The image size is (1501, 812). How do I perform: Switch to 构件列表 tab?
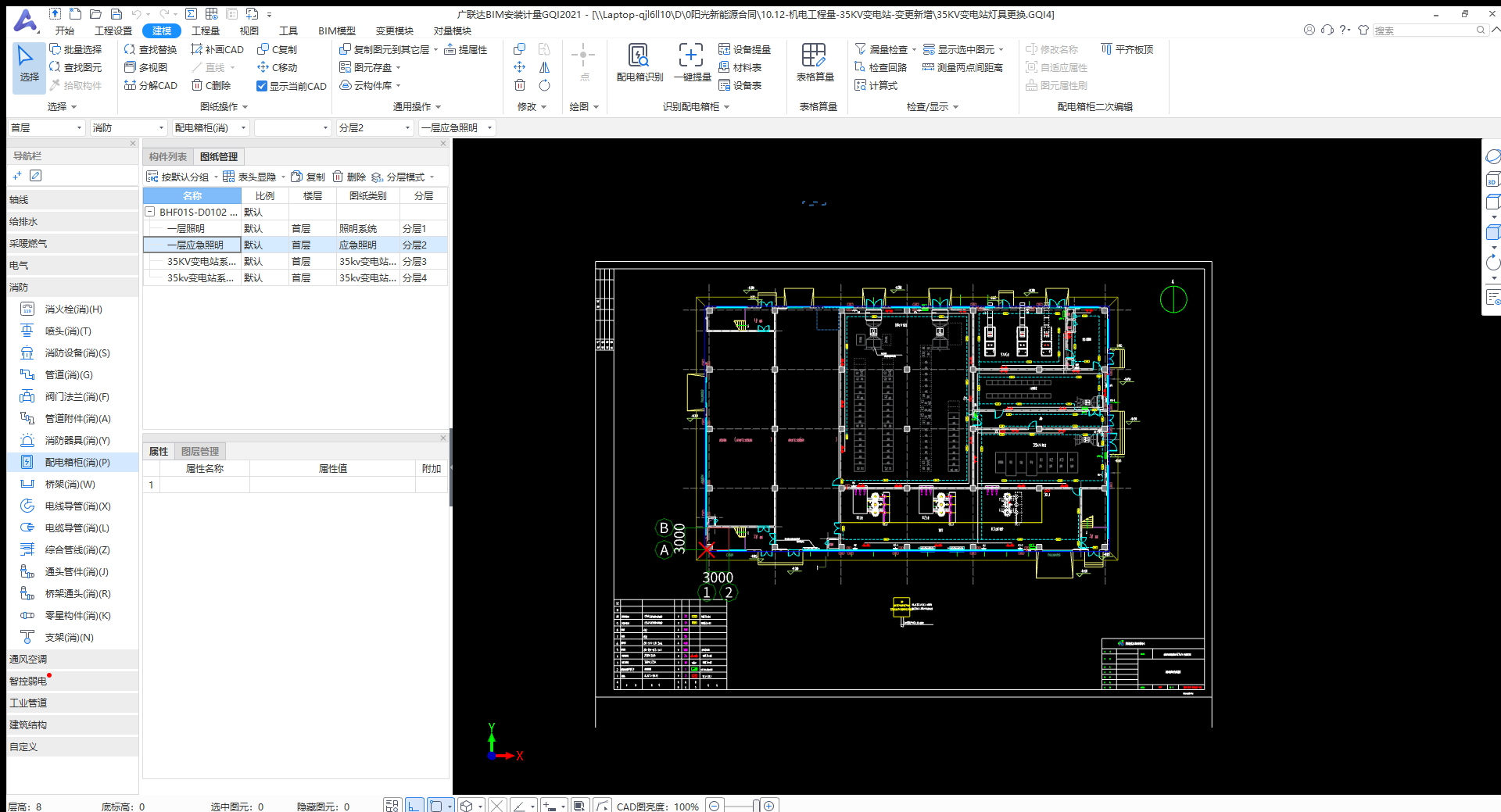click(x=168, y=156)
